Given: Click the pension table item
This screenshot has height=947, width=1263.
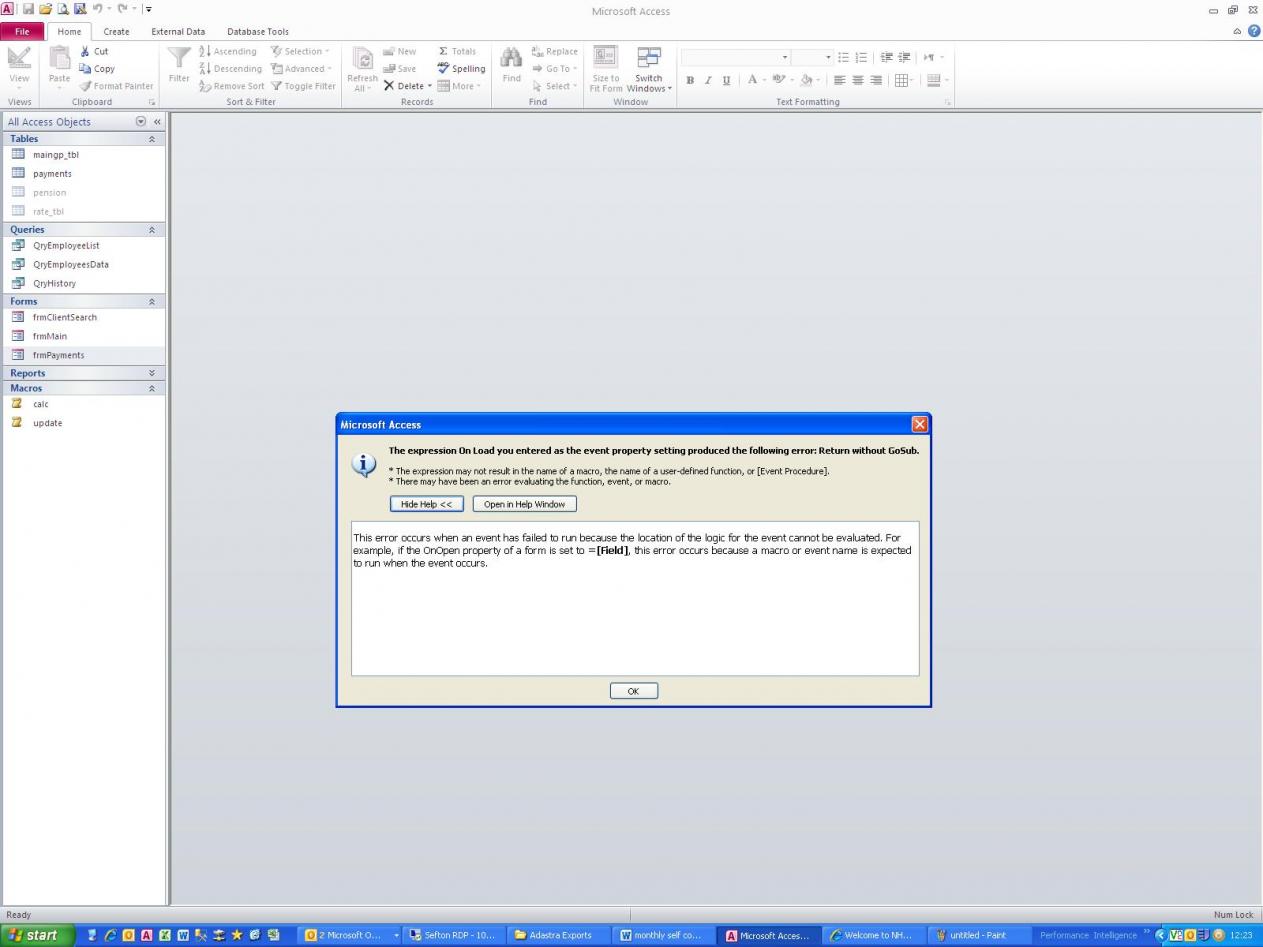Looking at the screenshot, I should 84,193.
